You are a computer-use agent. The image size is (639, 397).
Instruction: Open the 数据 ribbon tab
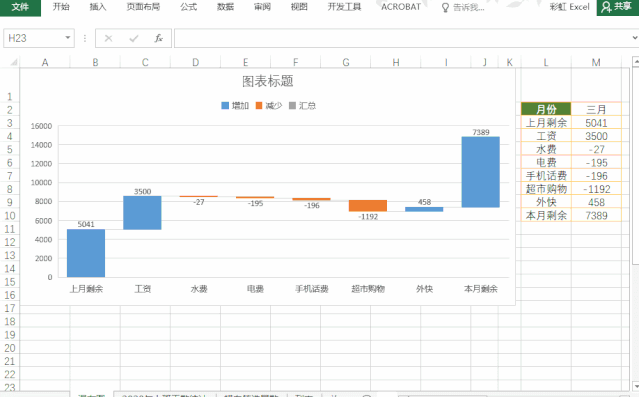pyautogui.click(x=225, y=7)
